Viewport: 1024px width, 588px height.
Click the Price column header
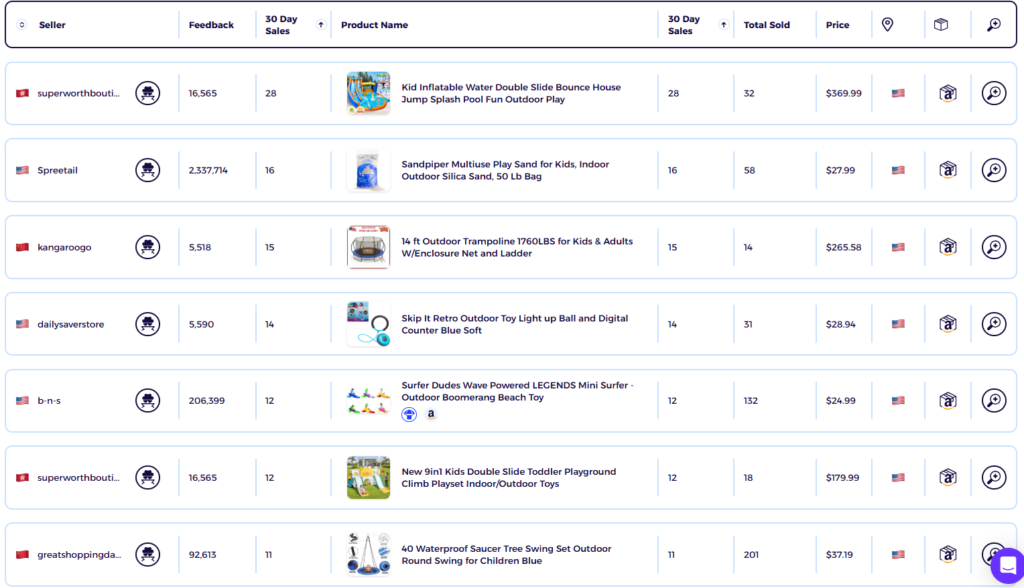point(837,25)
